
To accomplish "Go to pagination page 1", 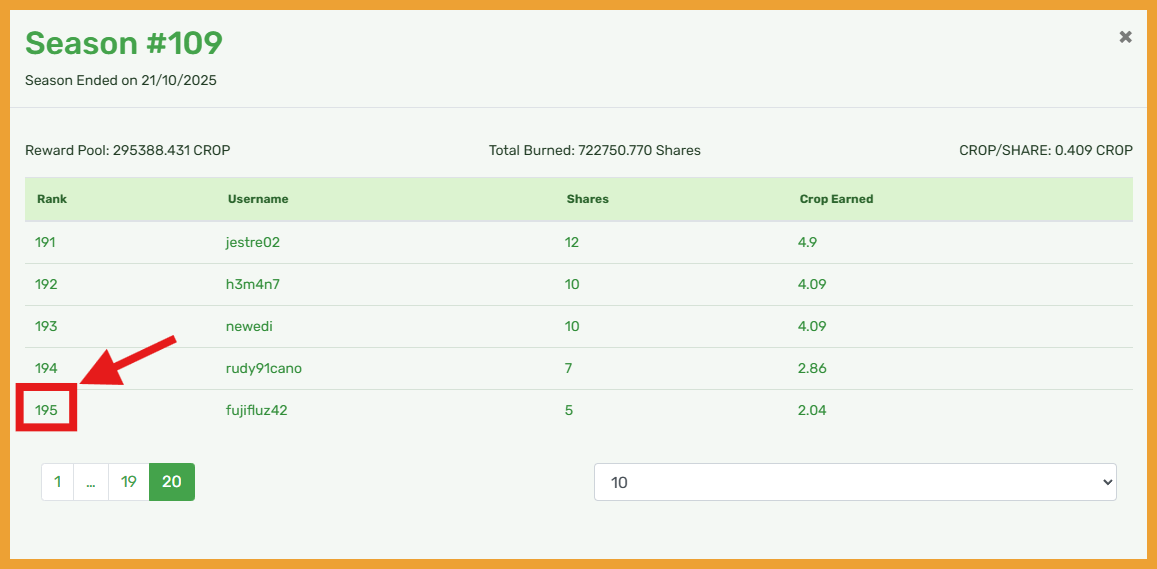I will pyautogui.click(x=58, y=482).
